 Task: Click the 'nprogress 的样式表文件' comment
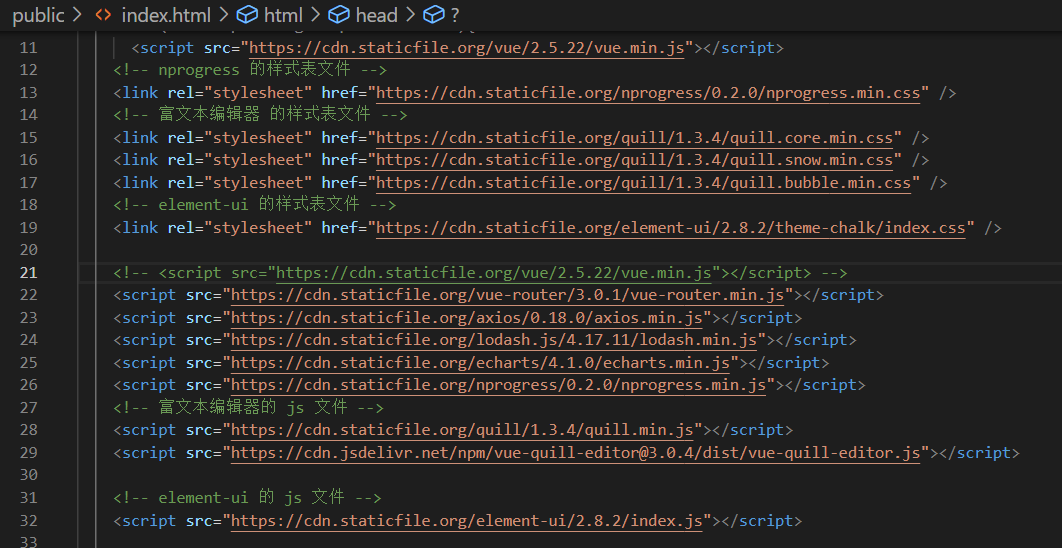tap(250, 70)
